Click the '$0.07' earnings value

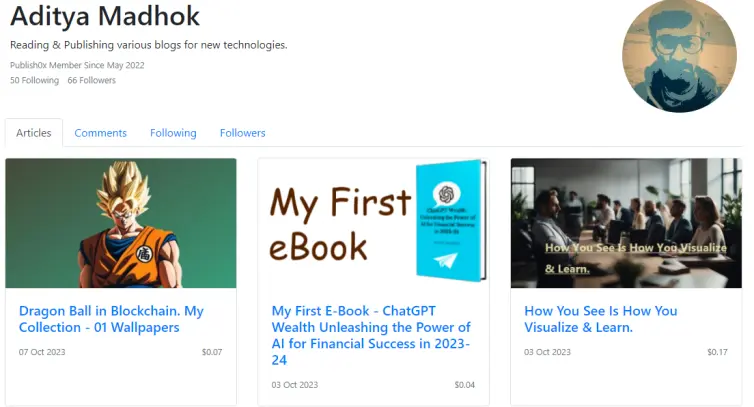(212, 352)
